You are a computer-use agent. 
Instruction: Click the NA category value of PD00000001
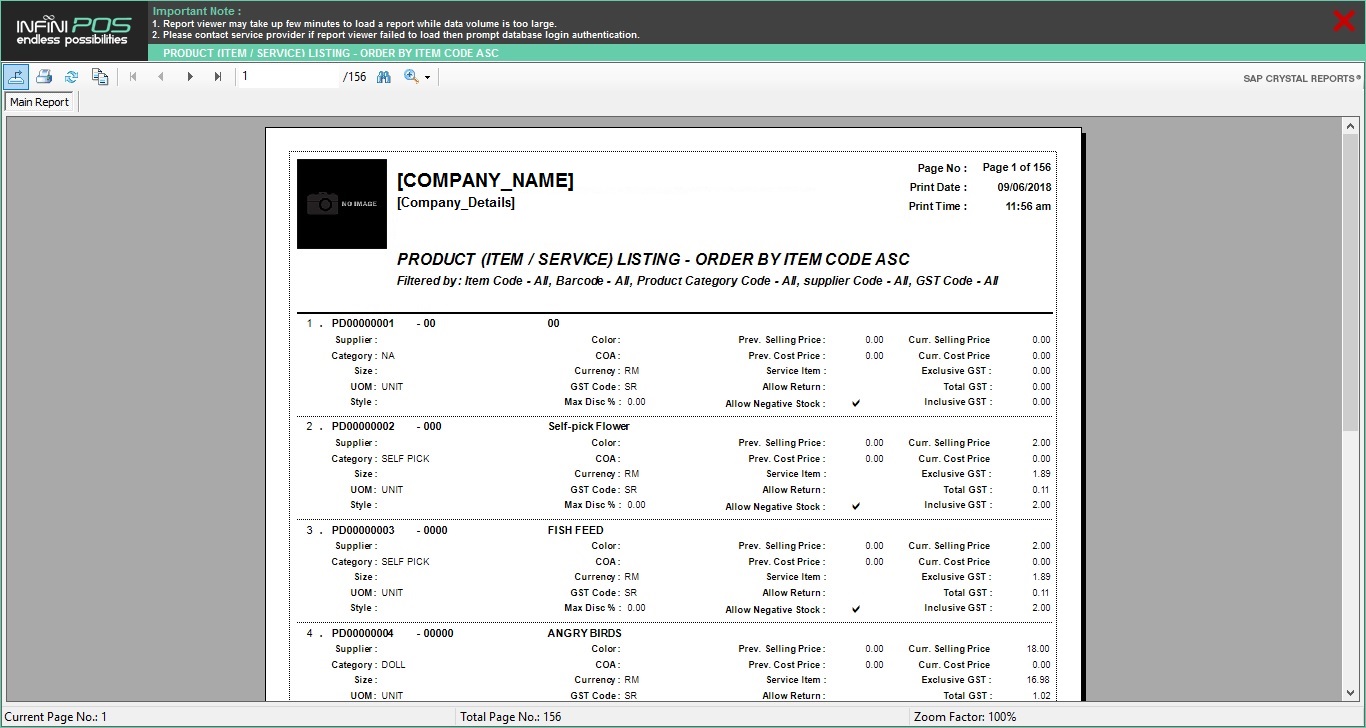(x=388, y=356)
